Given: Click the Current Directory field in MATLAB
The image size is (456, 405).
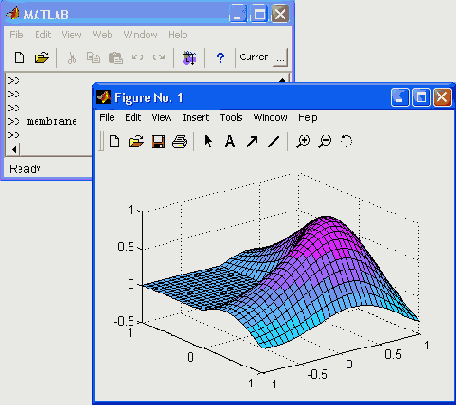Looking at the screenshot, I should click(x=255, y=57).
